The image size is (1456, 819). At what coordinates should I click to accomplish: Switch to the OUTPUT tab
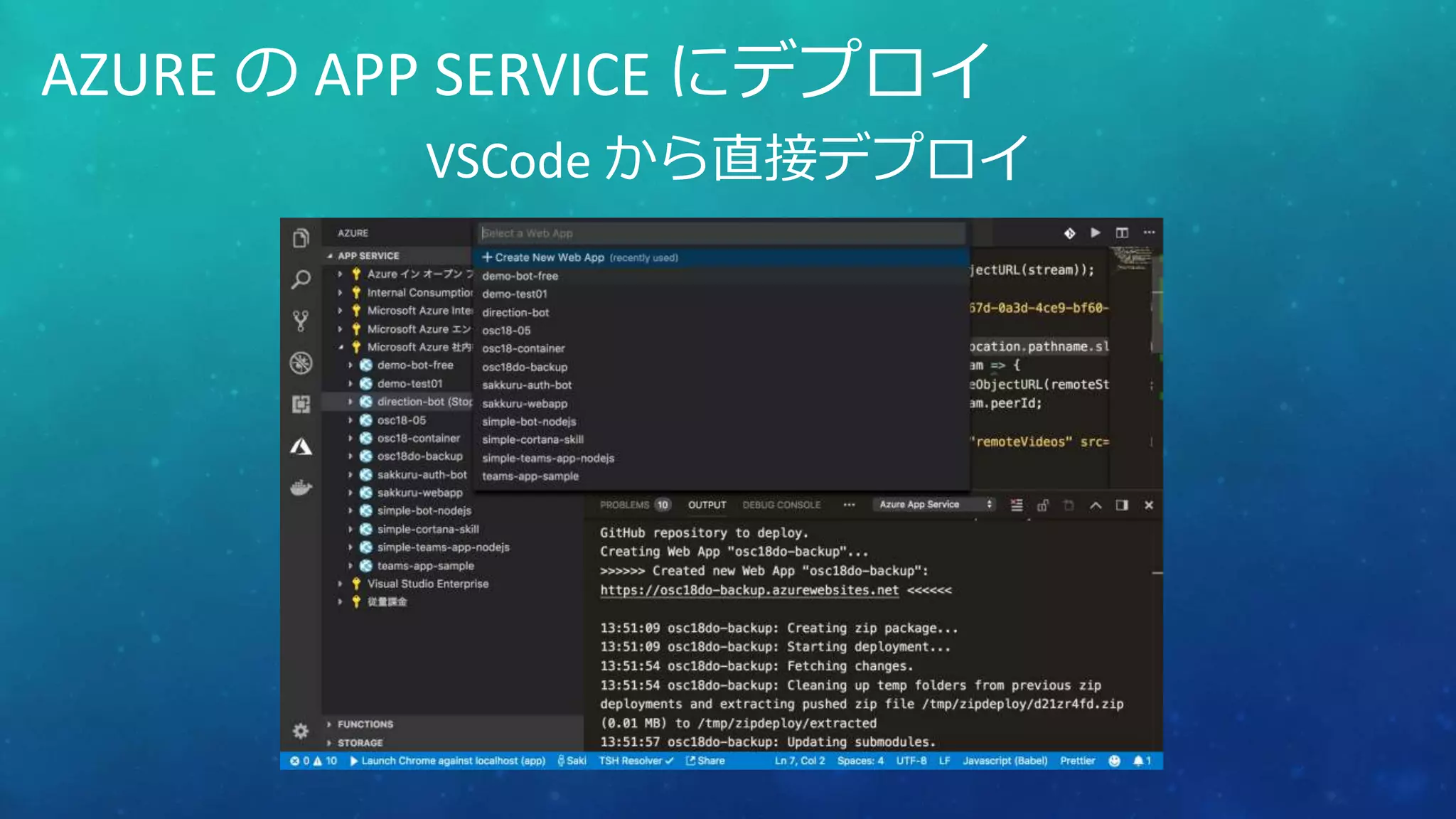coord(707,505)
